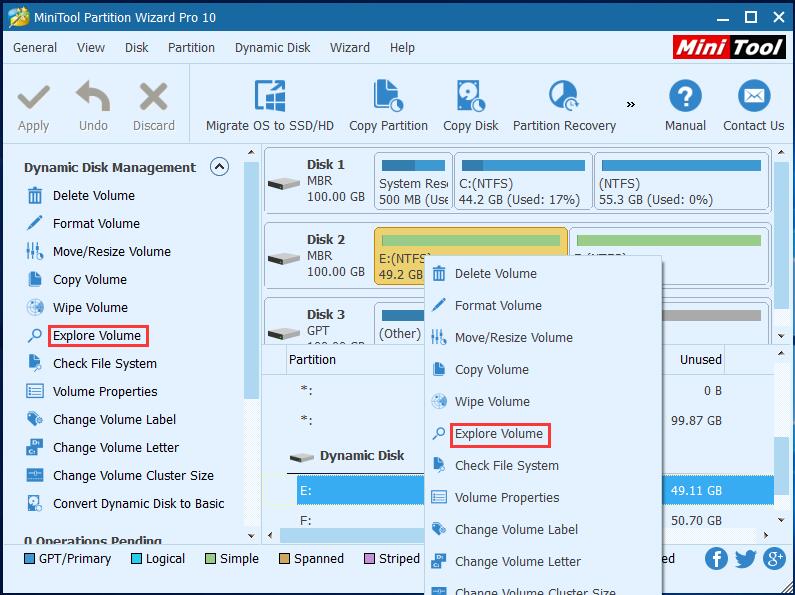Select the F: row in partition list
This screenshot has height=595, width=795.
[360, 520]
